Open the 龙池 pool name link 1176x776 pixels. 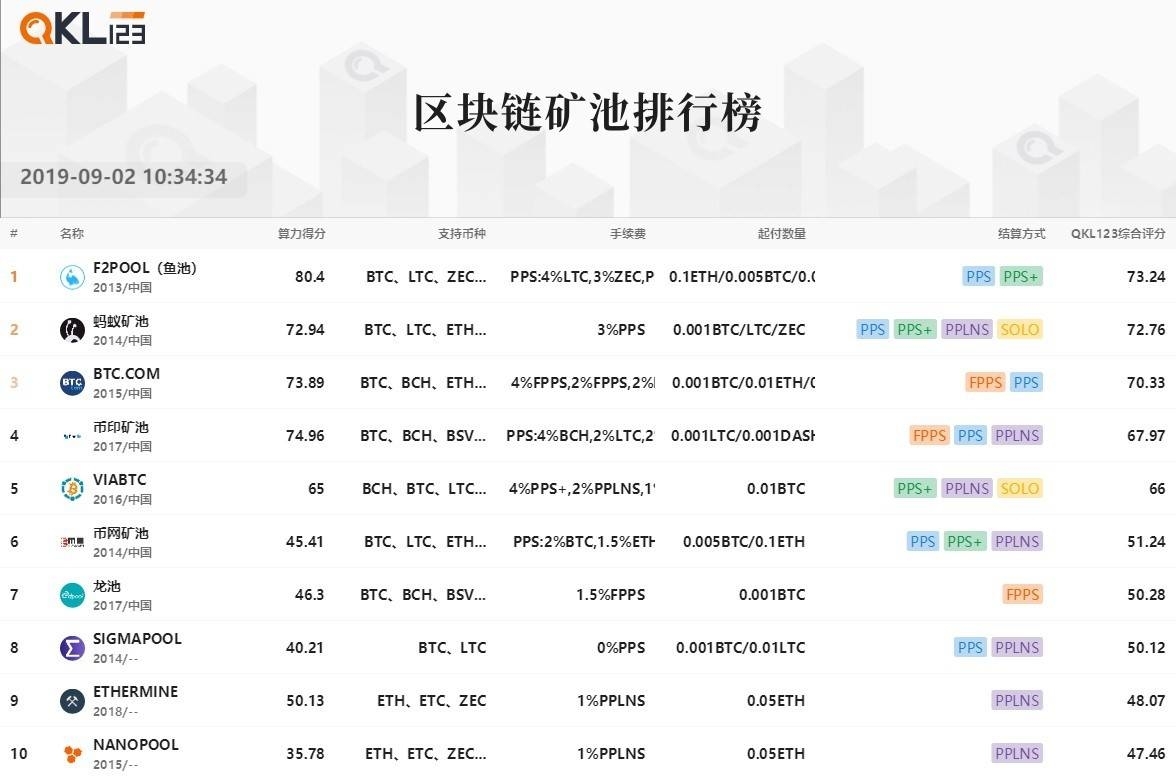(106, 586)
